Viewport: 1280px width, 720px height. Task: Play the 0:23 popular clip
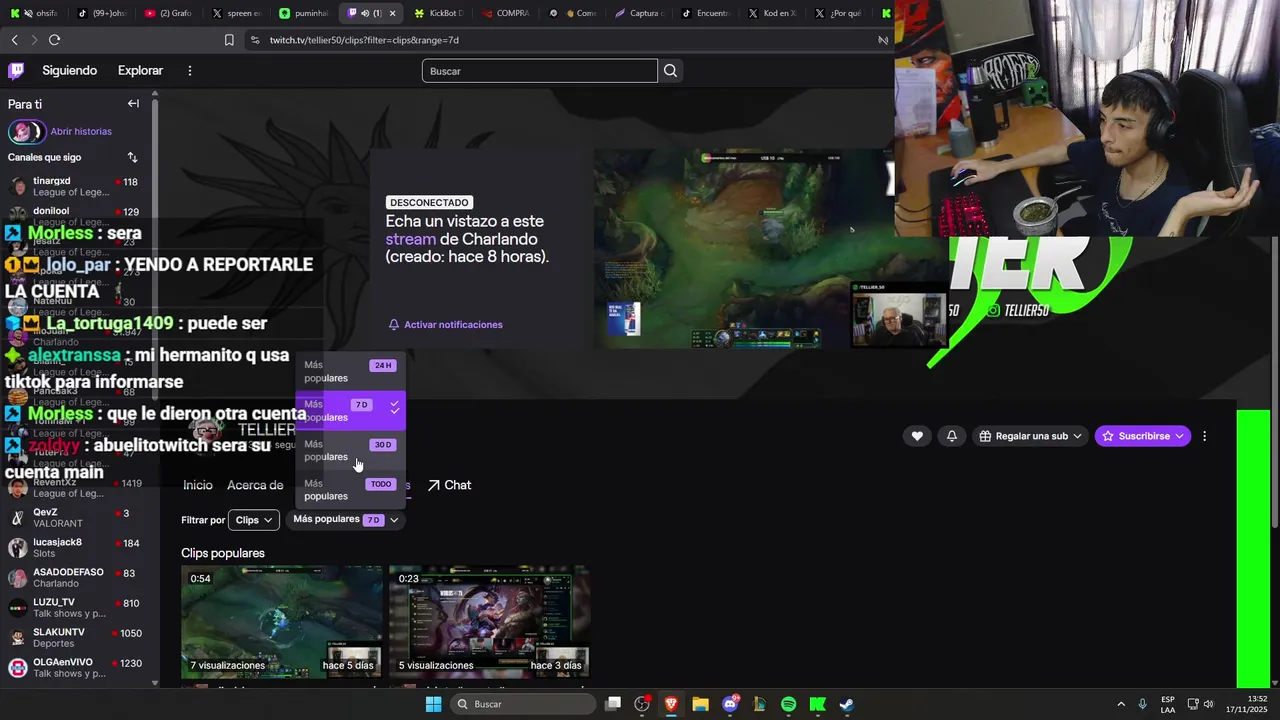pos(489,622)
